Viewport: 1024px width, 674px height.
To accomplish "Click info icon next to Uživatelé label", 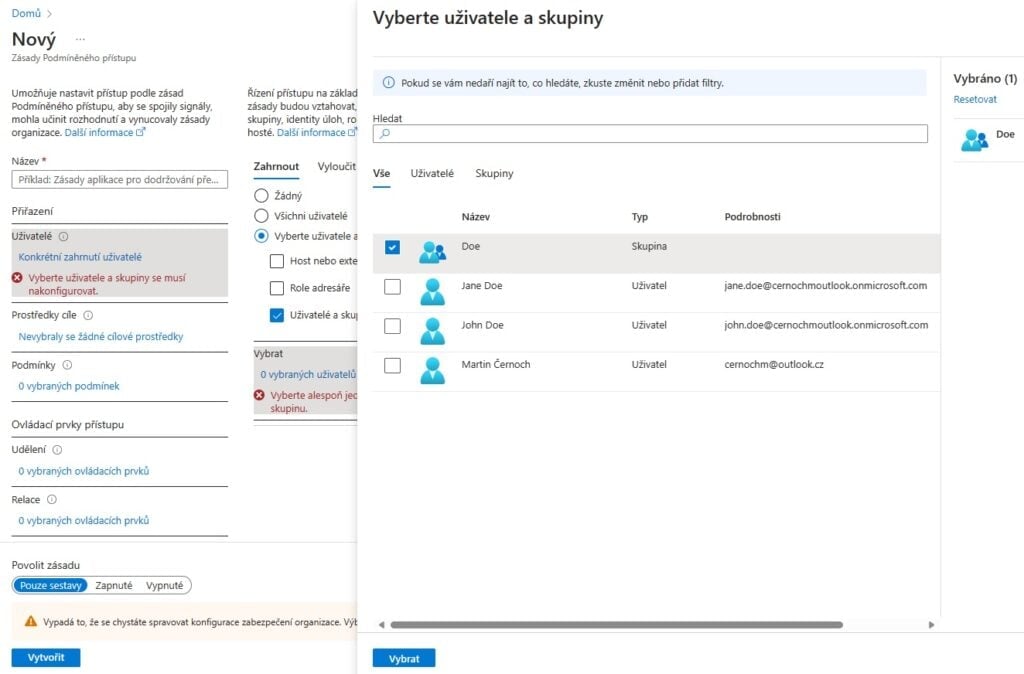I will tap(63, 236).
